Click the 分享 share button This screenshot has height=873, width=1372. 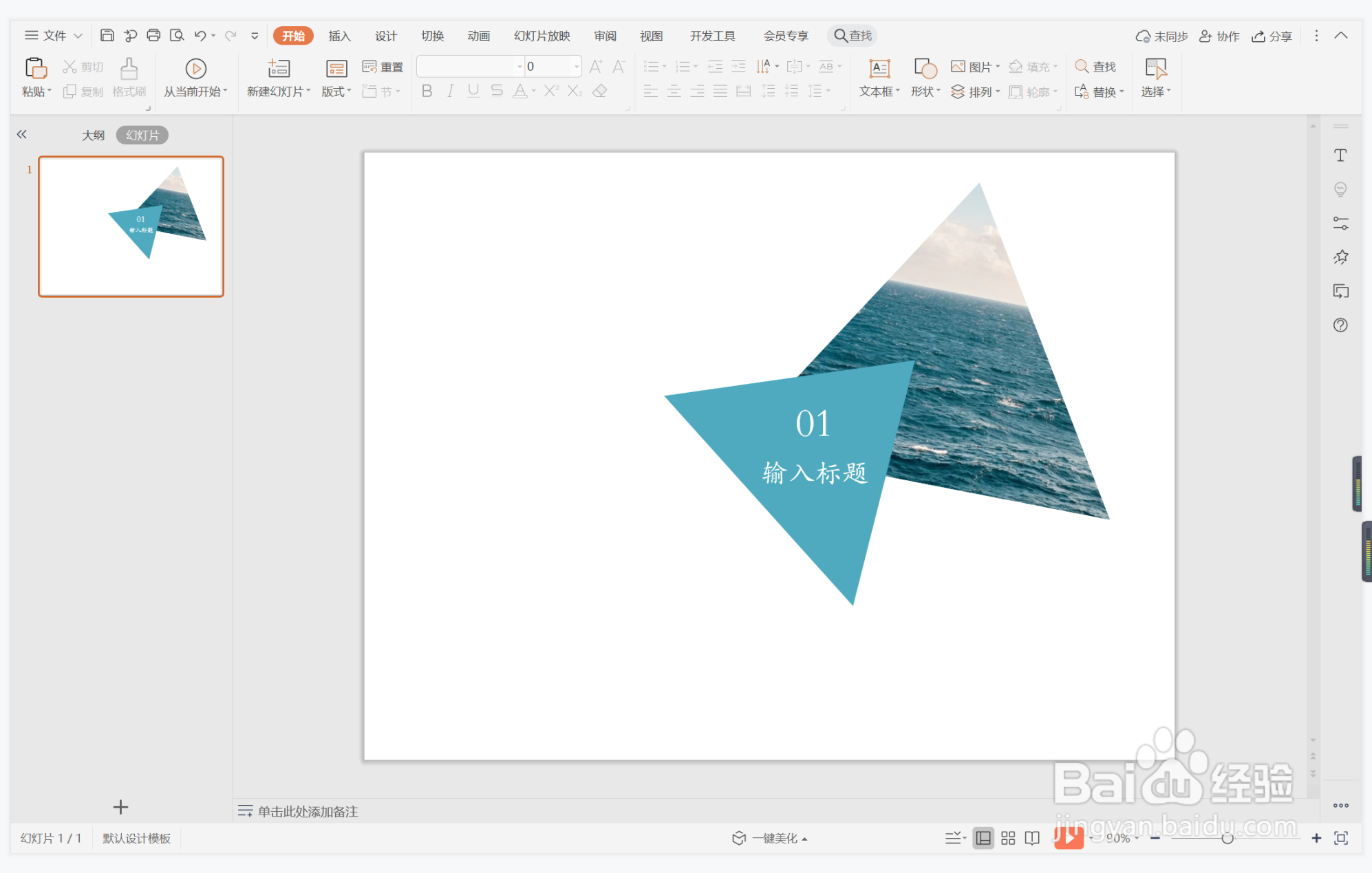click(1272, 36)
